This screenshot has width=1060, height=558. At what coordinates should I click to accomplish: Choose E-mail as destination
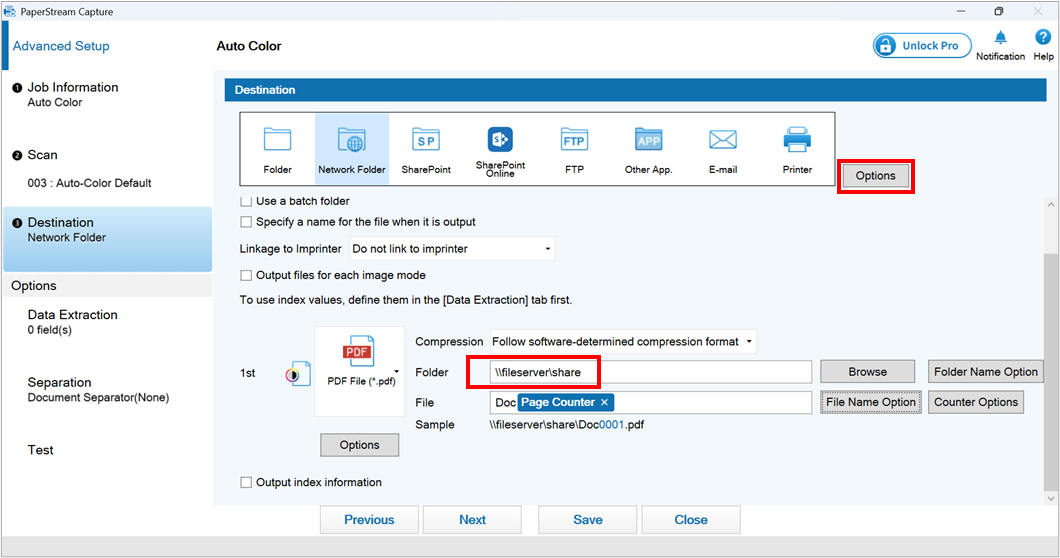(x=723, y=149)
